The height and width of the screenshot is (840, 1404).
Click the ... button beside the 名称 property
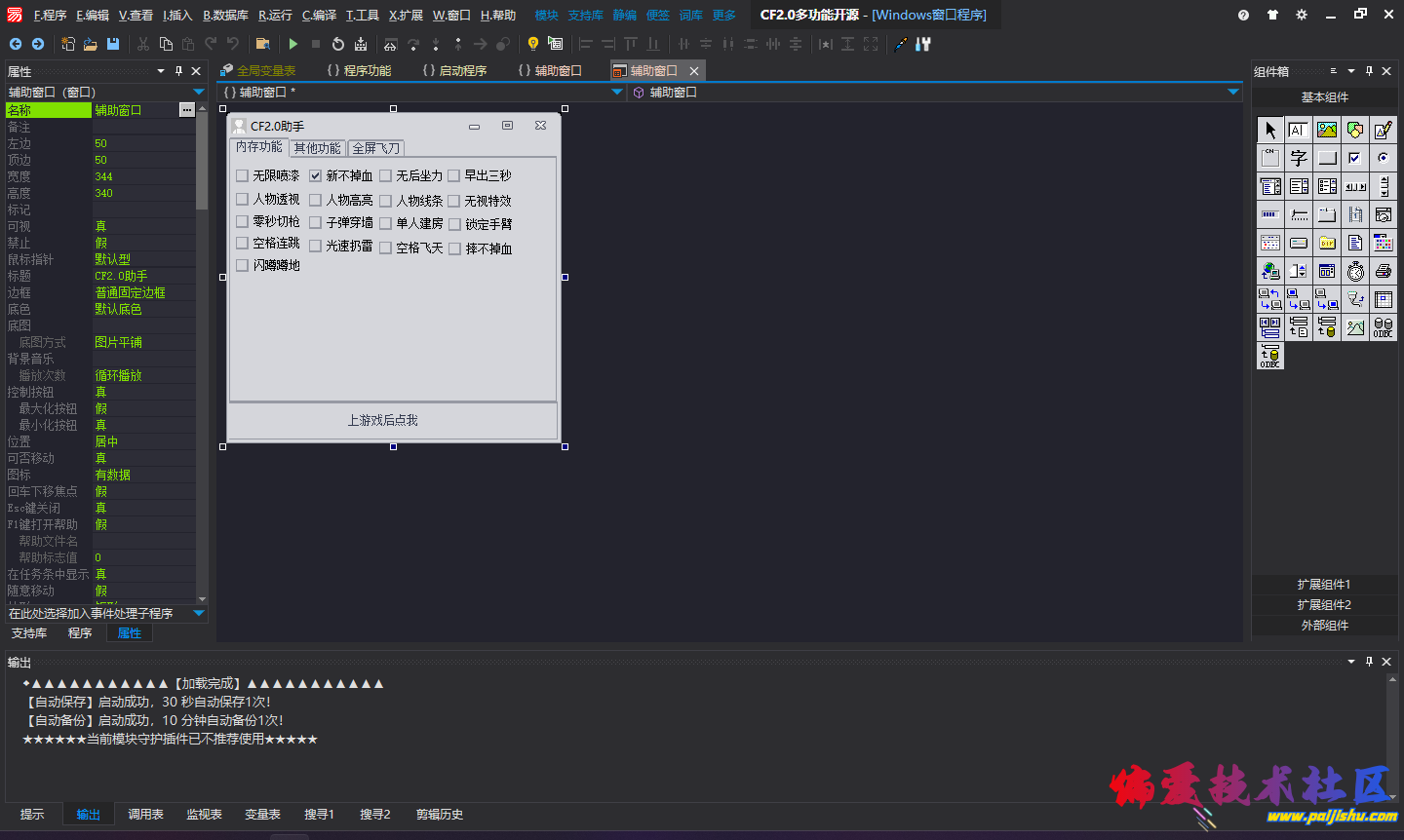pos(186,111)
